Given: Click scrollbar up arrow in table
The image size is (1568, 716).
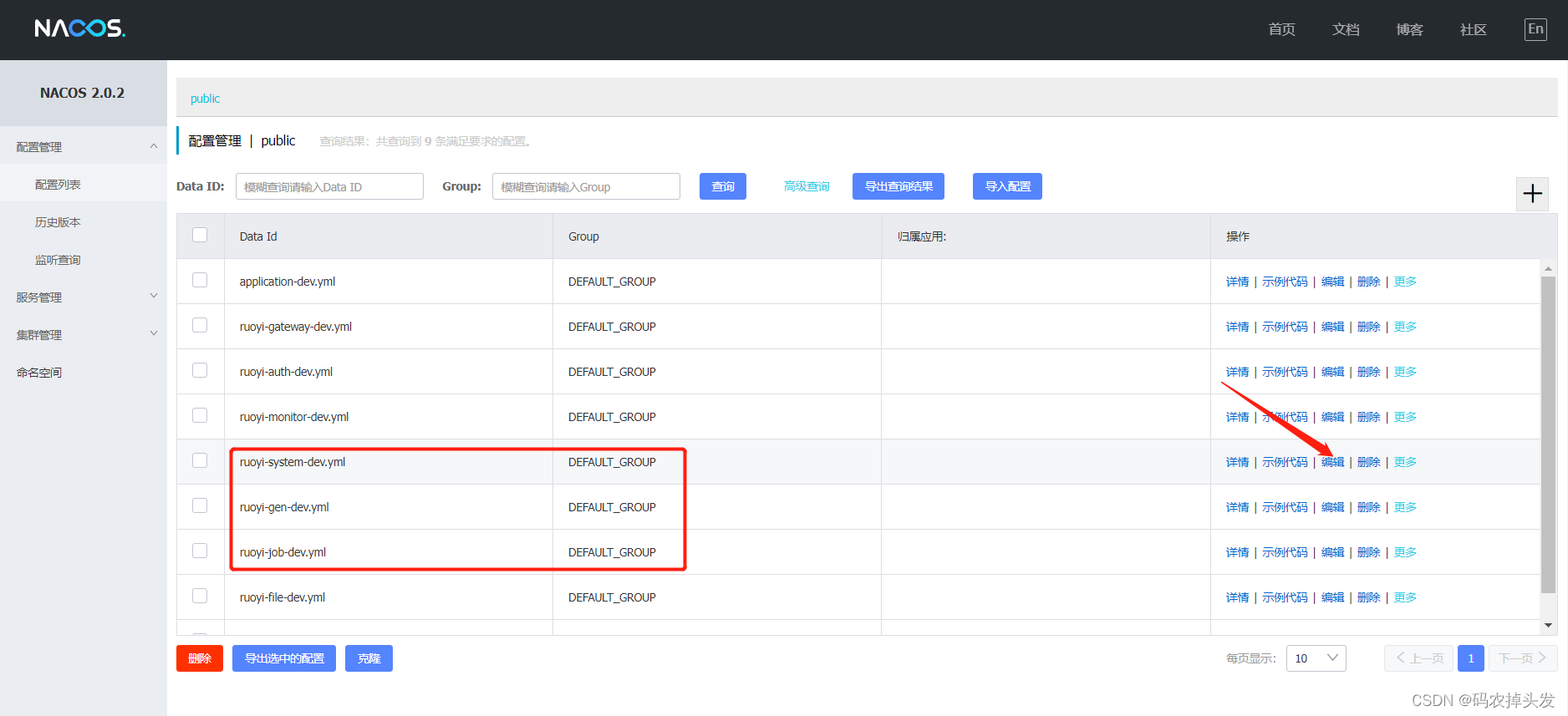Looking at the screenshot, I should pyautogui.click(x=1548, y=268).
